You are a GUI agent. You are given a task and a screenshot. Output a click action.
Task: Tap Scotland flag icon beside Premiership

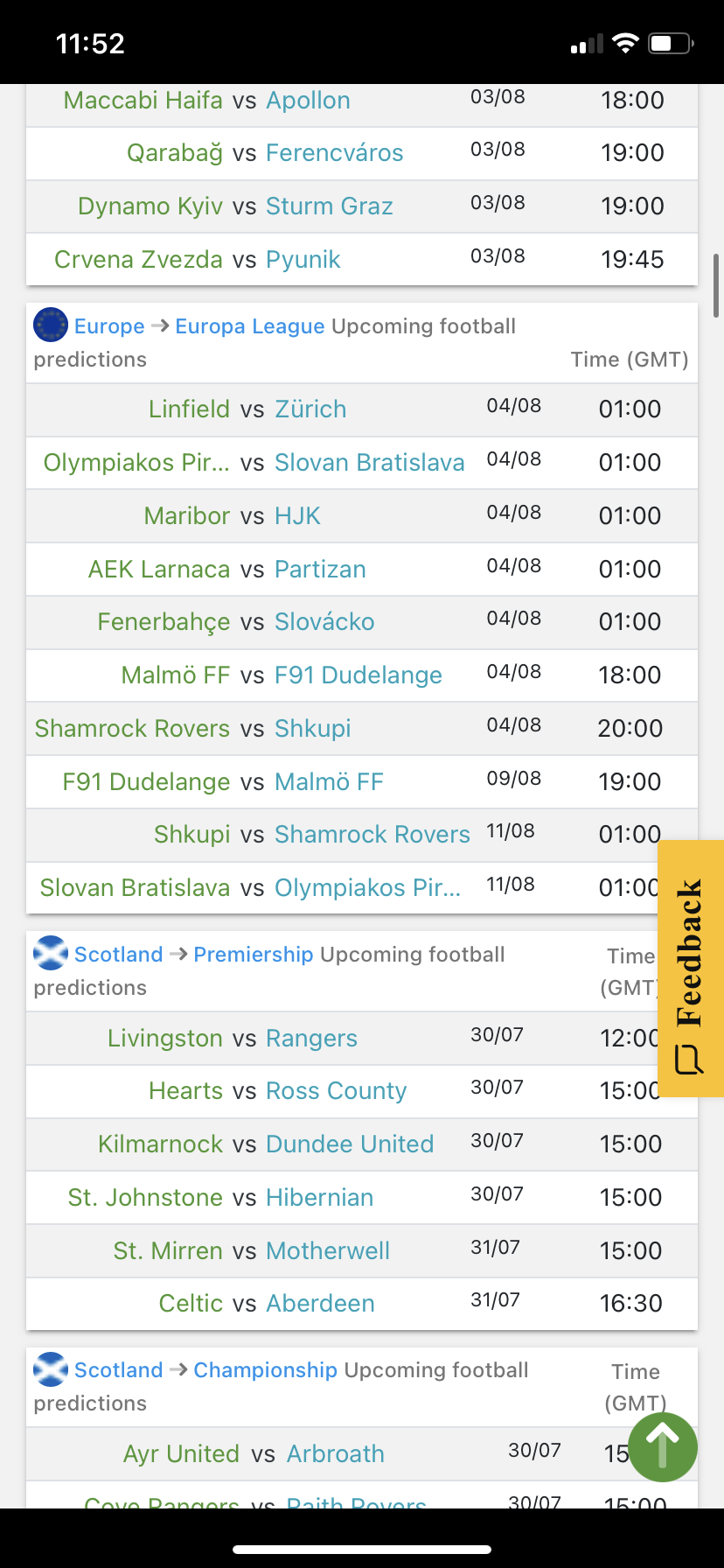[x=51, y=954]
